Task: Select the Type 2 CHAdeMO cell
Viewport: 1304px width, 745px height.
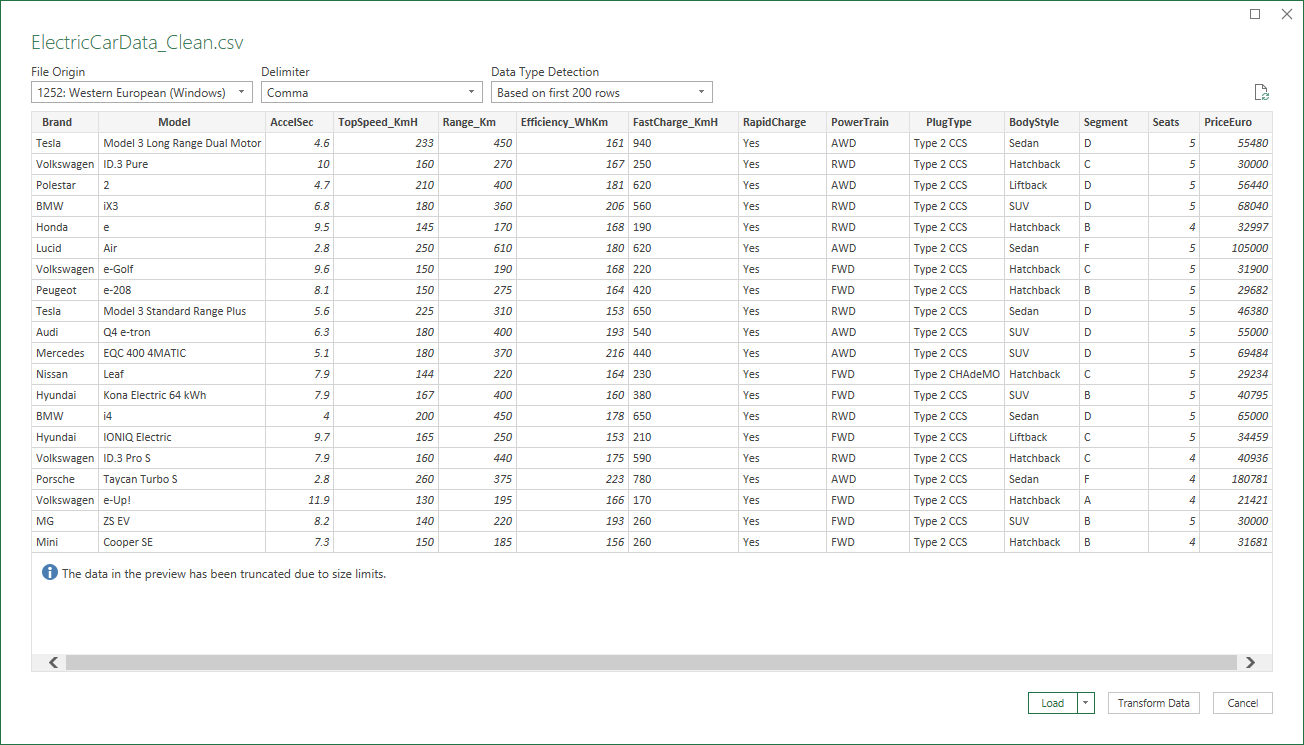Action: [956, 374]
